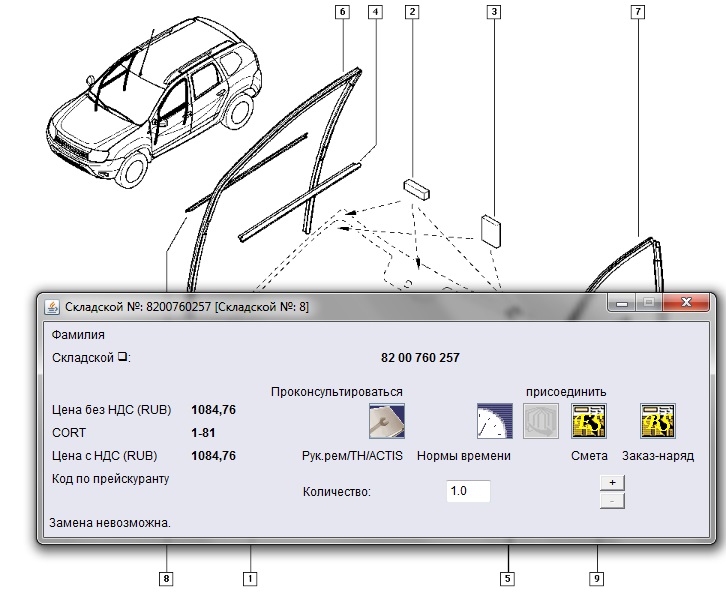Add part to Заказ-наряд work order icon

click(x=657, y=422)
